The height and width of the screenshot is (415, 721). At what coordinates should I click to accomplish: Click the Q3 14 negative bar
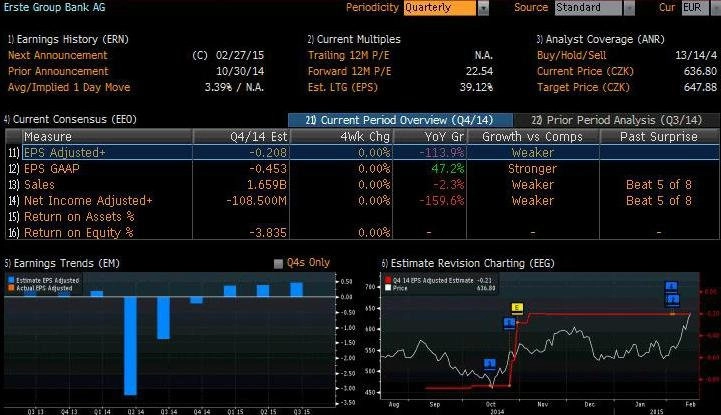(x=163, y=318)
